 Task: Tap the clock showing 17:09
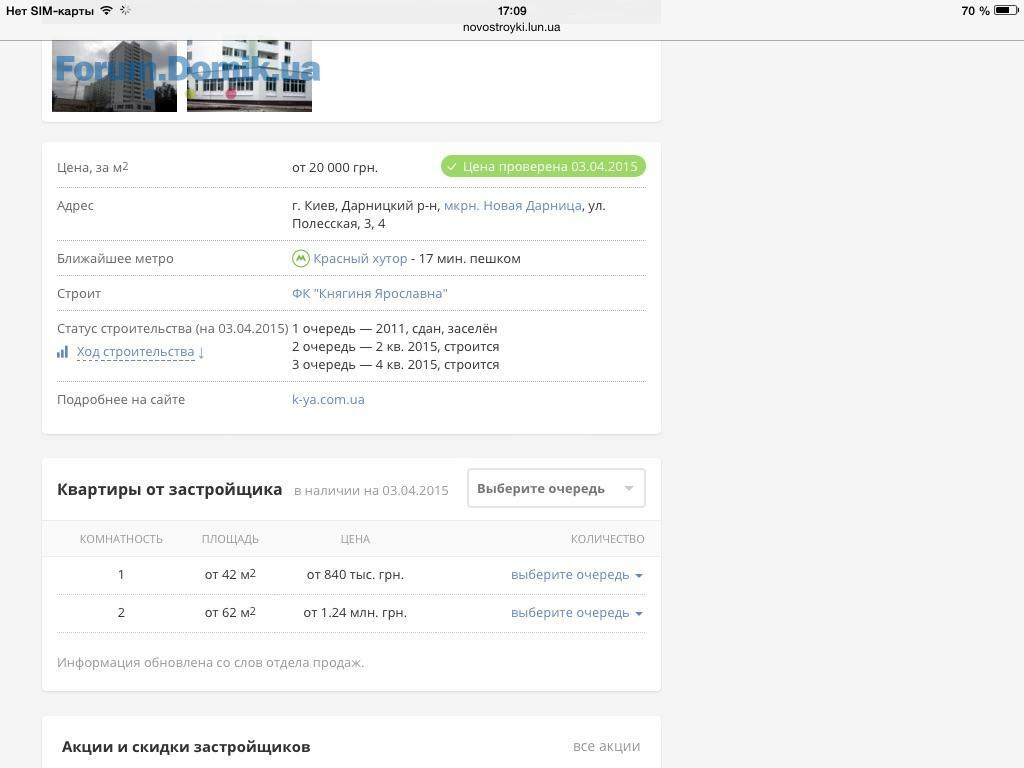point(512,10)
